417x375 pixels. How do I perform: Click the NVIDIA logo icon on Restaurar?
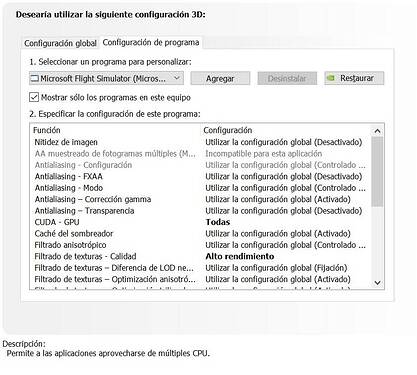coord(330,78)
